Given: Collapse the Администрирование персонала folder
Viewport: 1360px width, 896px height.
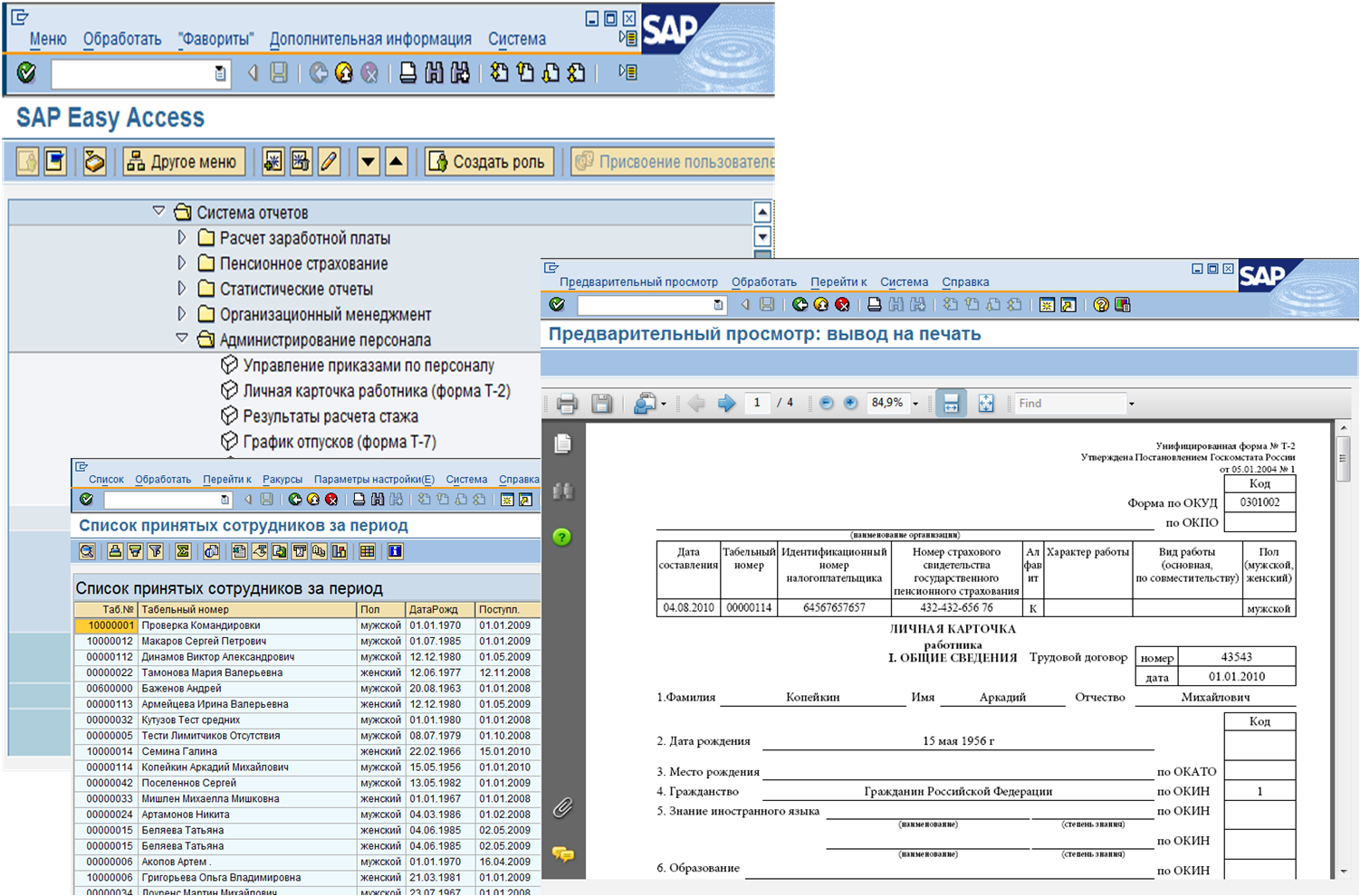Looking at the screenshot, I should 182,339.
